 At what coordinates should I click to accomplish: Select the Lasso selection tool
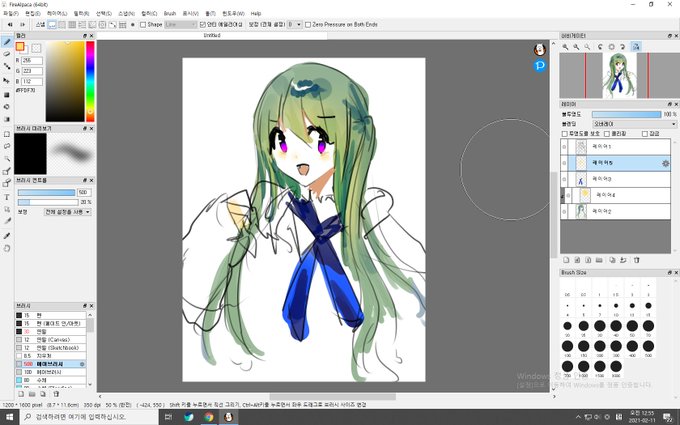[7, 146]
